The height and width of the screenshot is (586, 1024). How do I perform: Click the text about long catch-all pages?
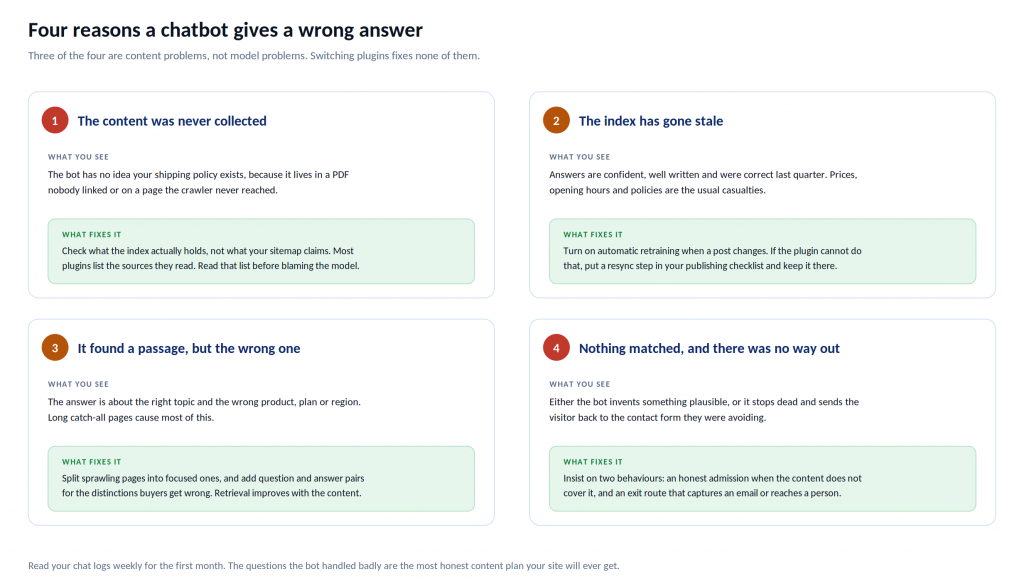click(x=131, y=417)
